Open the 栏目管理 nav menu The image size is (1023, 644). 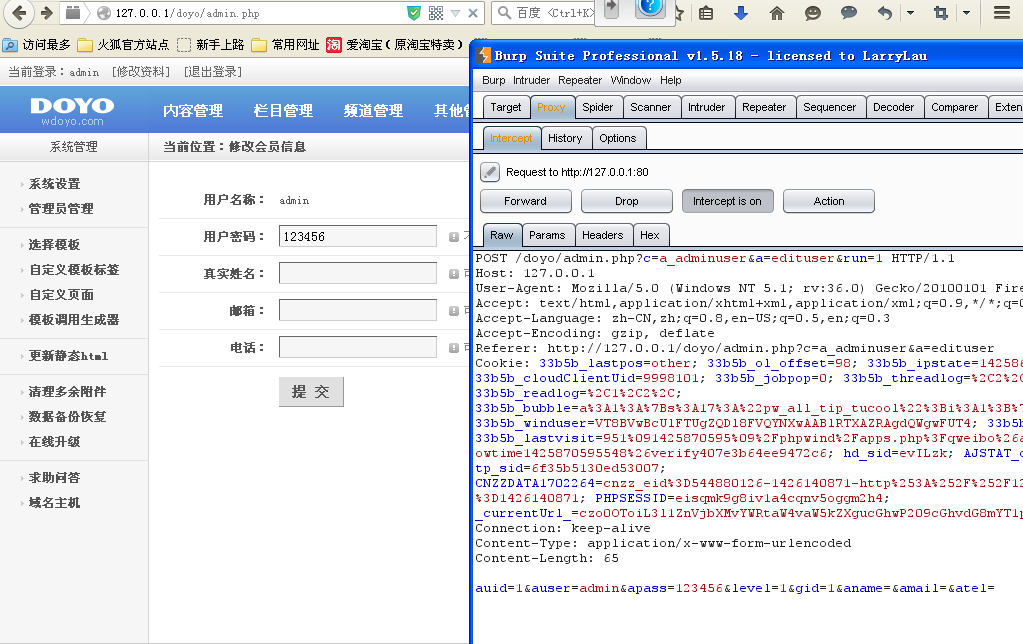tap(283, 111)
